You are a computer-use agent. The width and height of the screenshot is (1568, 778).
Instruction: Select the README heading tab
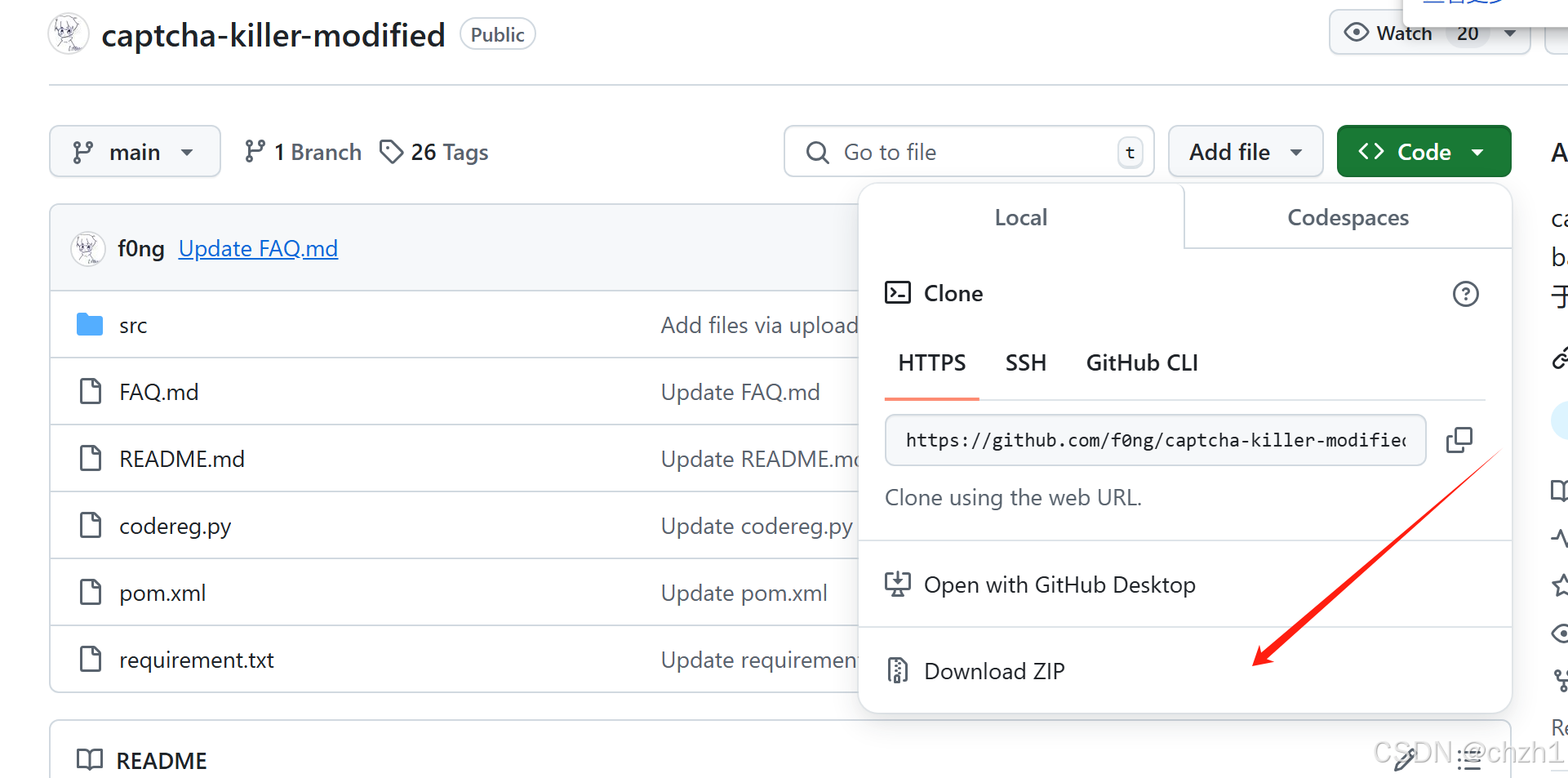[x=162, y=760]
